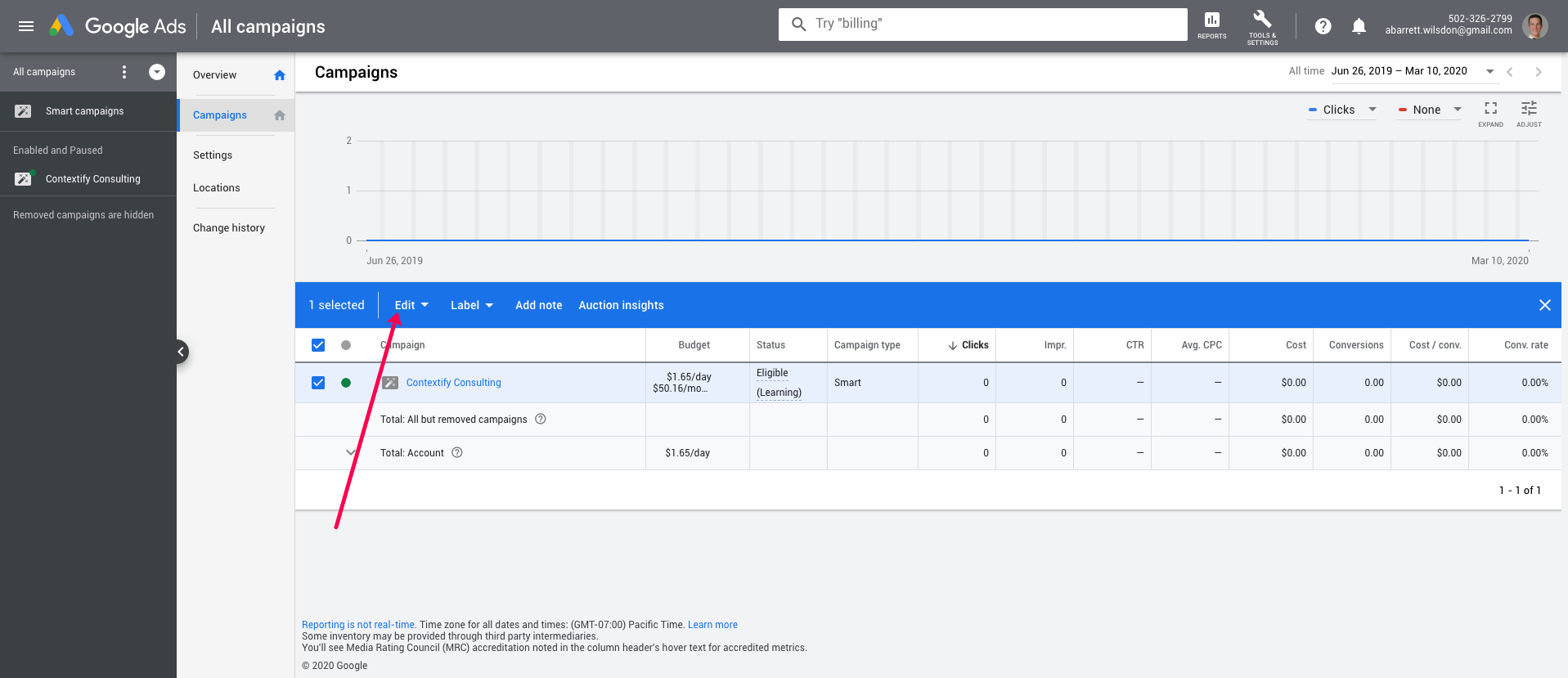1568x678 pixels.
Task: Open Contextify Consulting in the sidebar
Action: pos(93,179)
